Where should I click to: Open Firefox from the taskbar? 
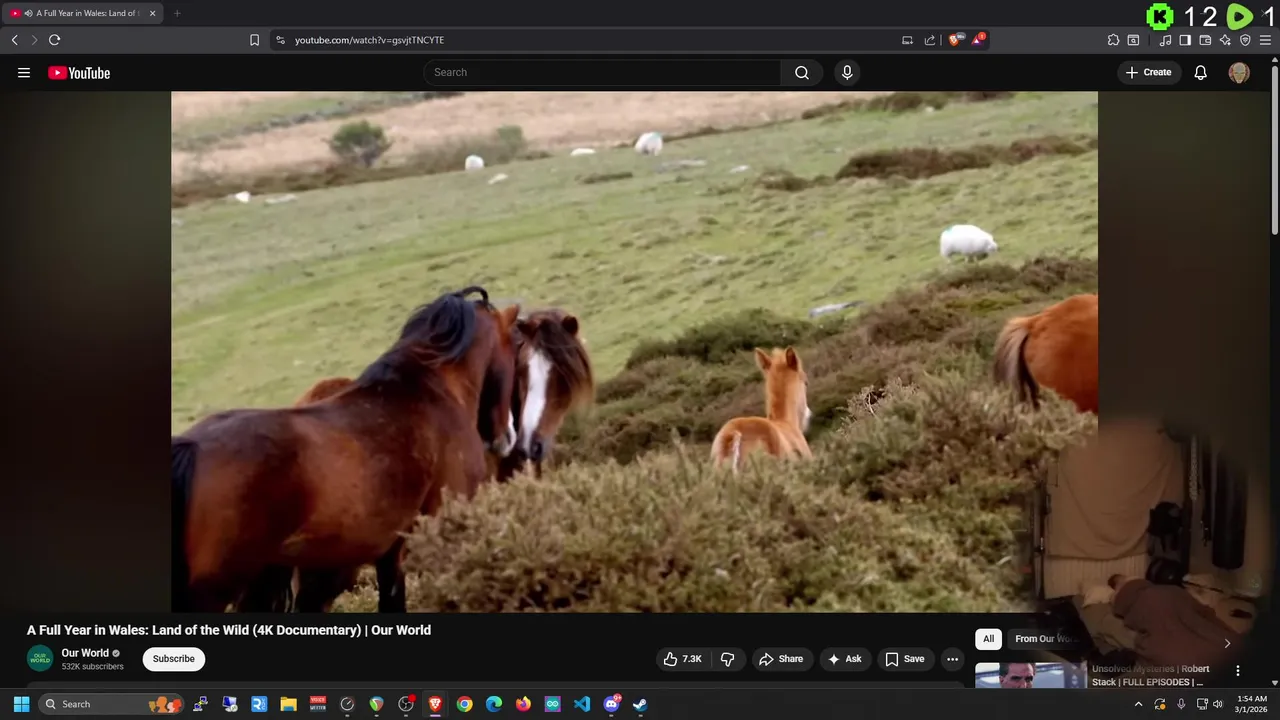click(523, 704)
